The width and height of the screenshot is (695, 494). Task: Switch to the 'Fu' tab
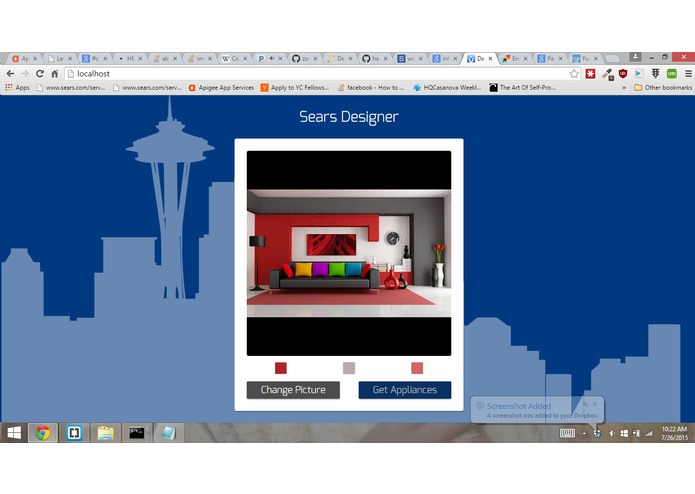point(585,58)
